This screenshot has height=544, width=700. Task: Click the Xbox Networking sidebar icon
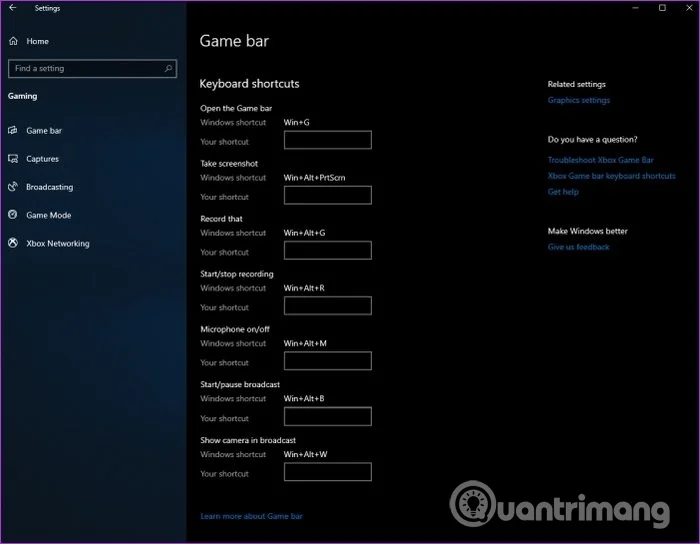click(13, 243)
